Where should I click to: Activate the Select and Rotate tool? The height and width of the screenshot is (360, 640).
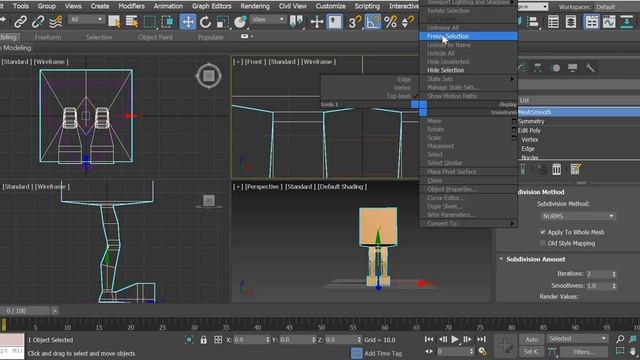pyautogui.click(x=205, y=22)
